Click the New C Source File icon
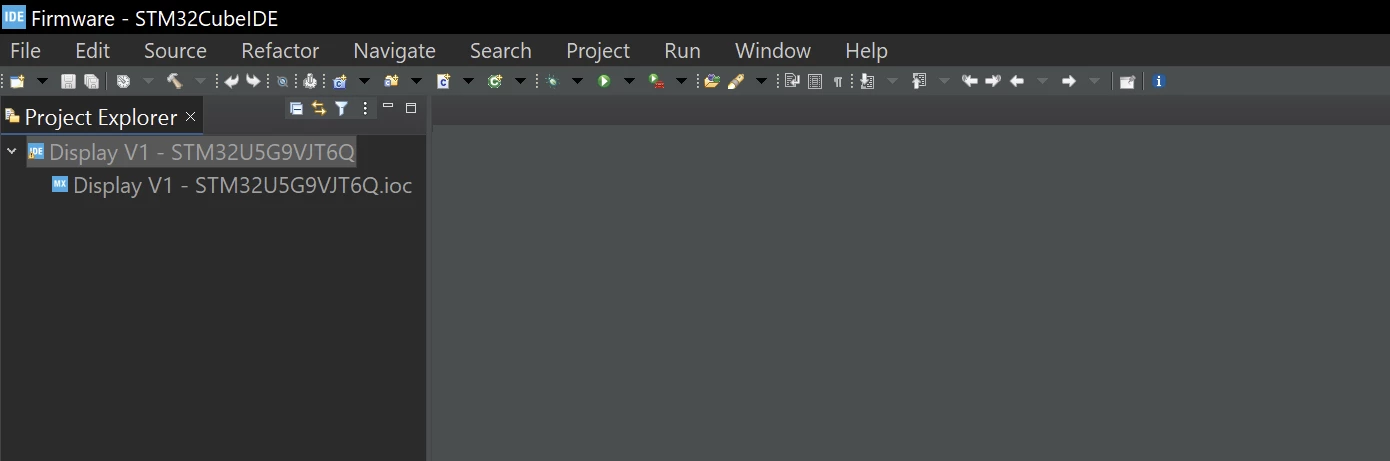This screenshot has height=461, width=1390. pos(443,81)
